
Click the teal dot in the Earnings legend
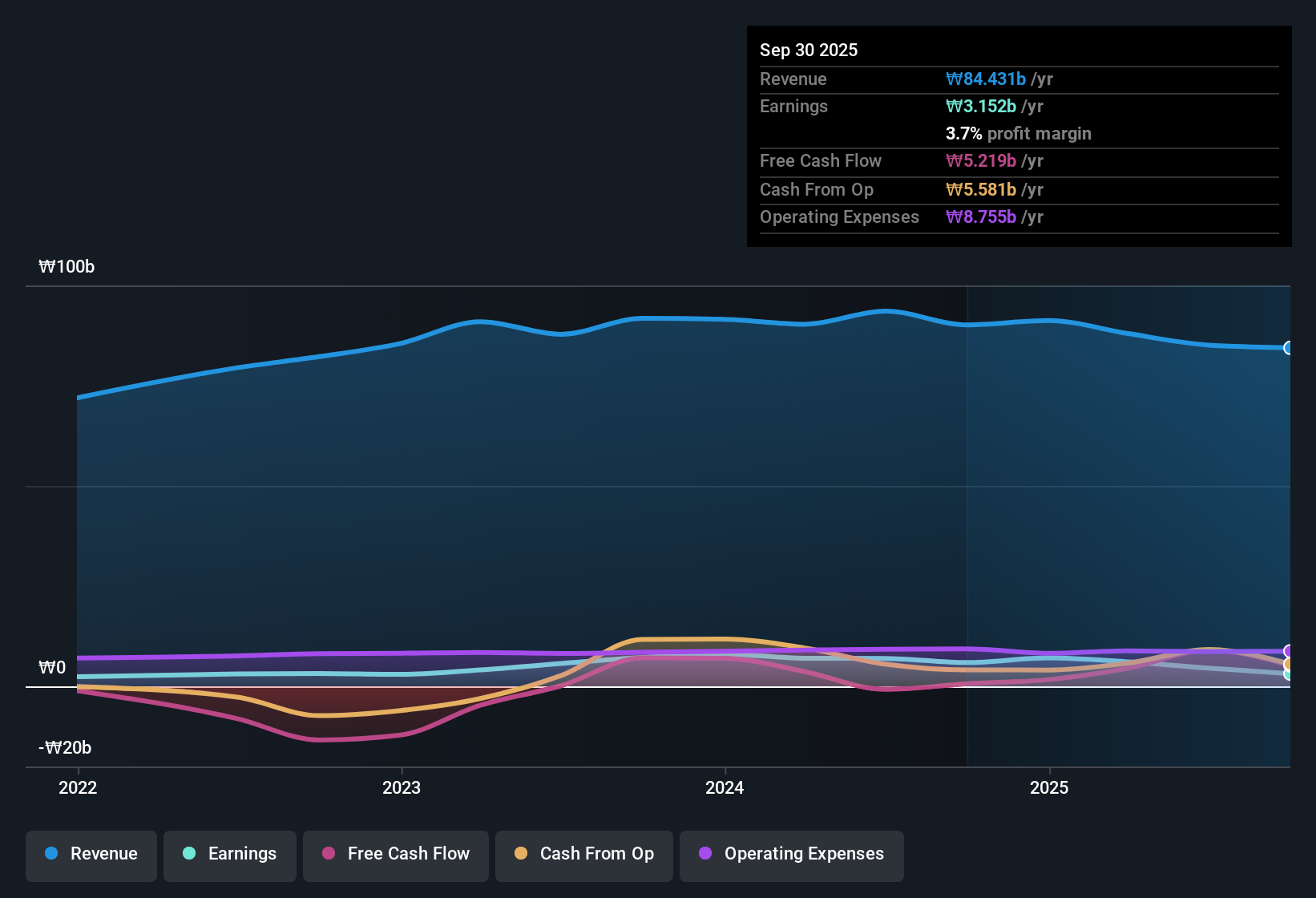(189, 854)
